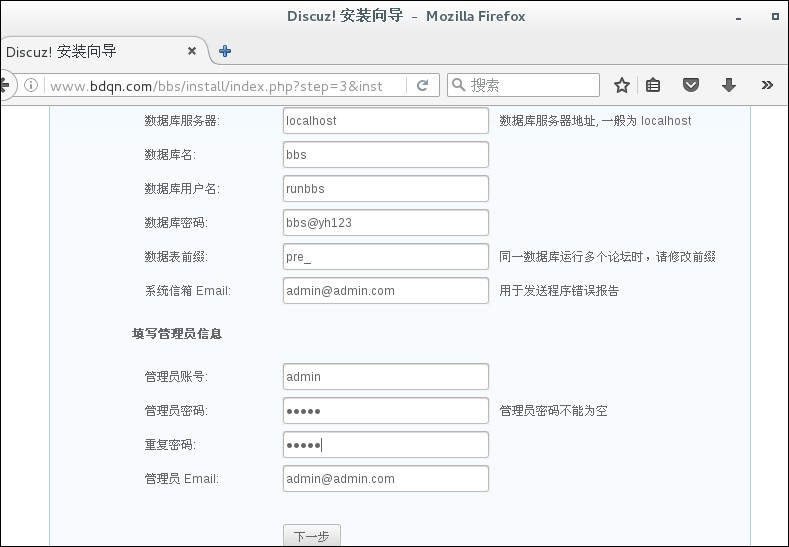Click the 管理员账号 admin field
789x547 pixels.
tap(386, 376)
